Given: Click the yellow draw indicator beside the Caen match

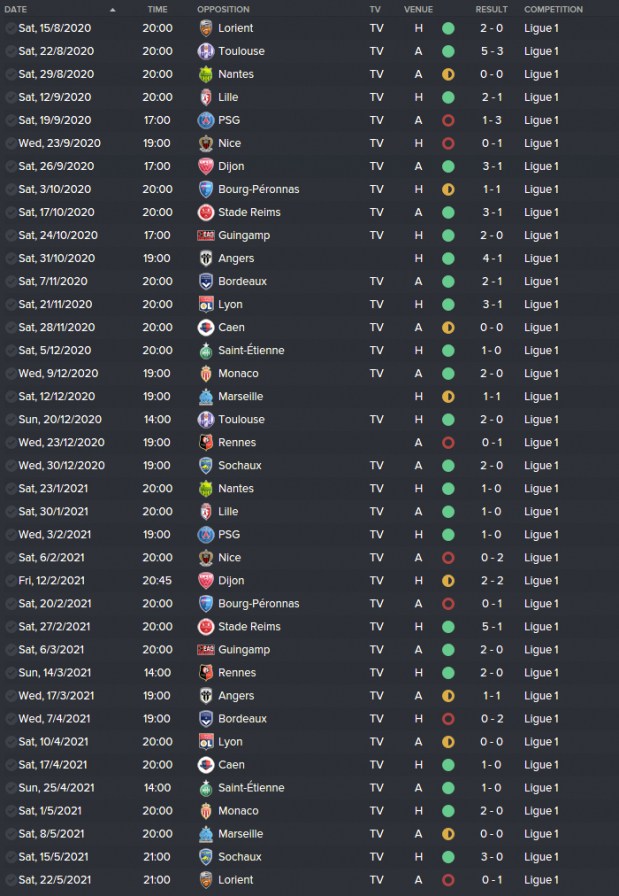Looking at the screenshot, I should point(449,327).
